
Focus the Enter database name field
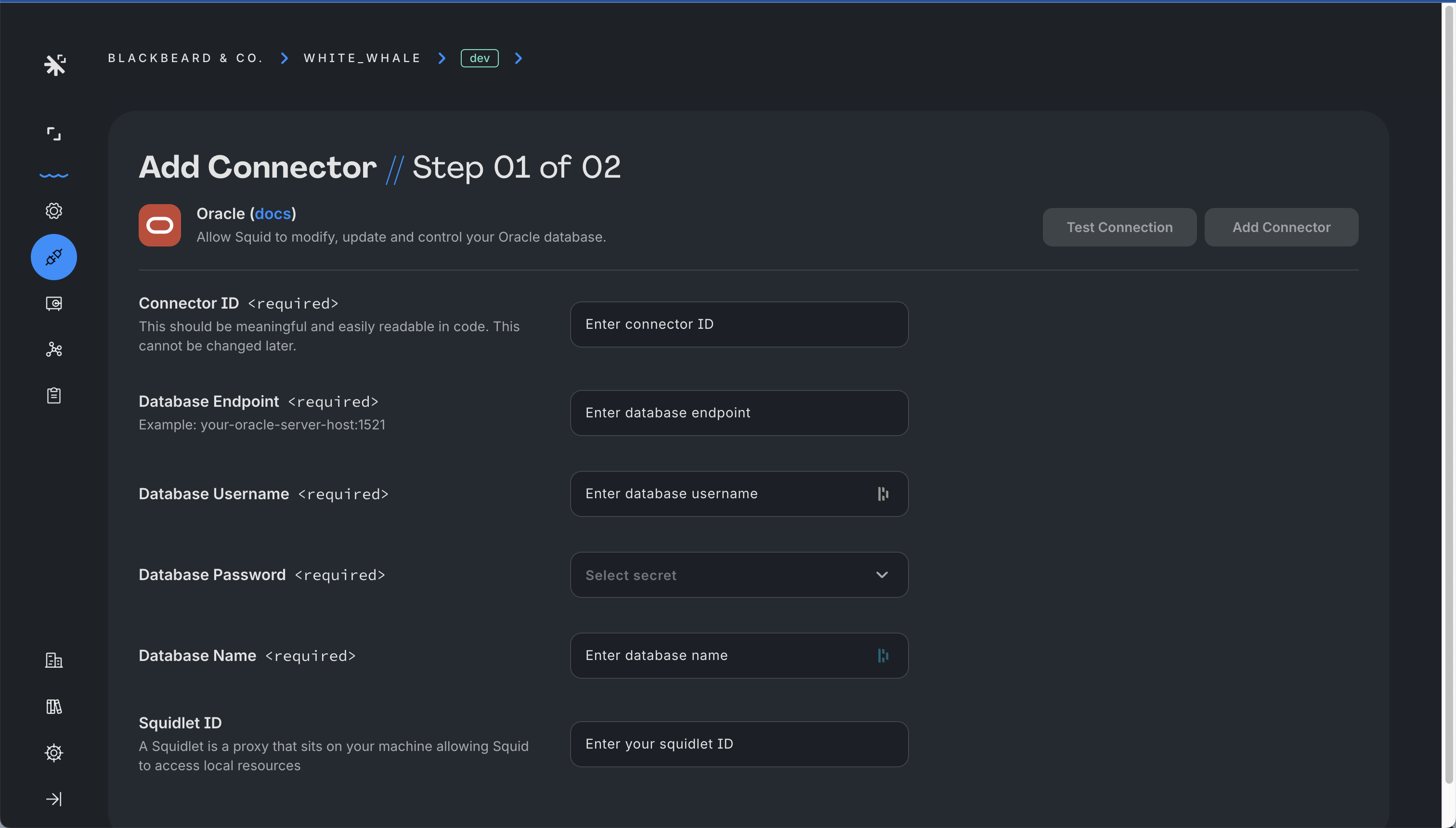click(x=739, y=656)
